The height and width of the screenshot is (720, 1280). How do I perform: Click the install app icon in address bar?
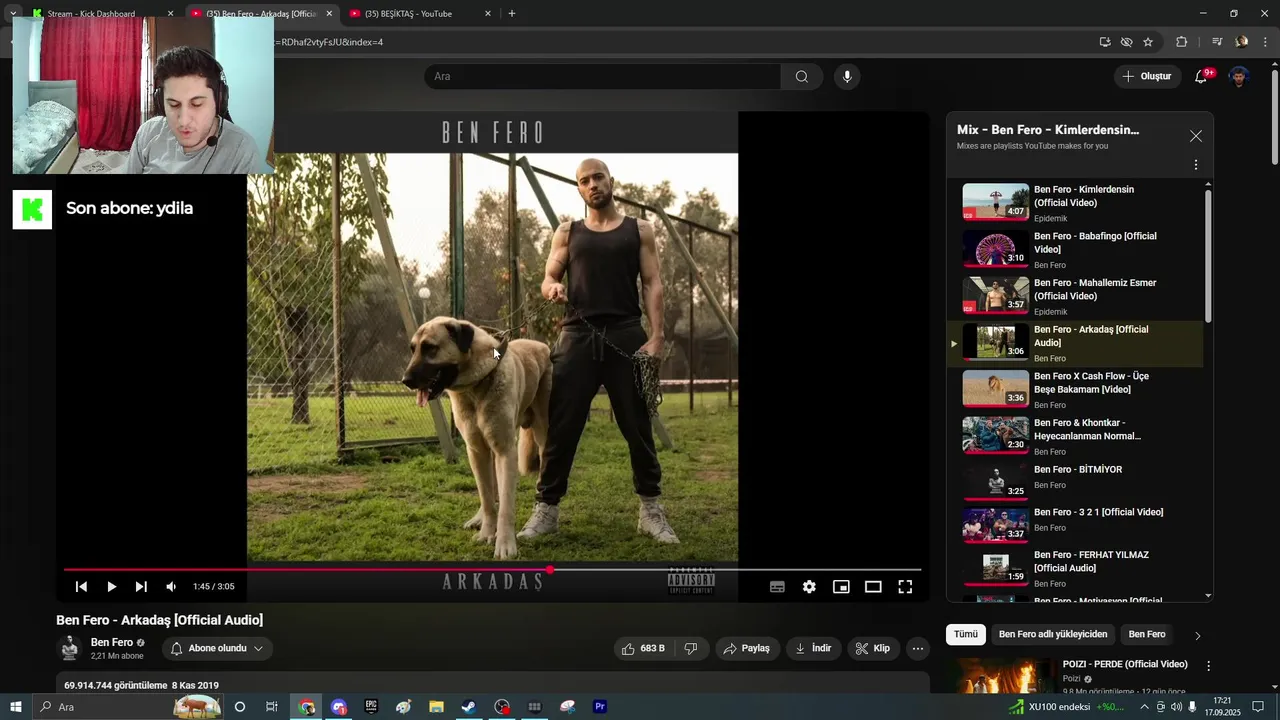(x=1105, y=42)
